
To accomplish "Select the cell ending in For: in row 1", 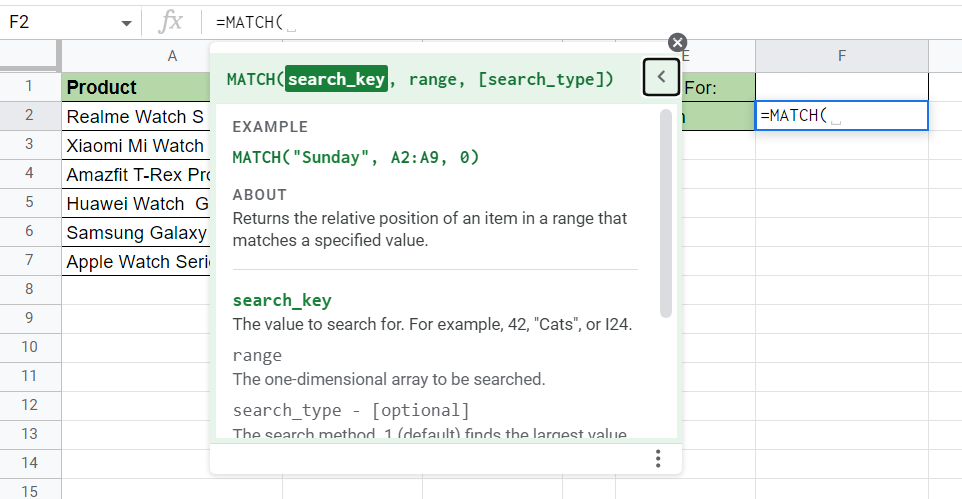I will tap(717, 87).
